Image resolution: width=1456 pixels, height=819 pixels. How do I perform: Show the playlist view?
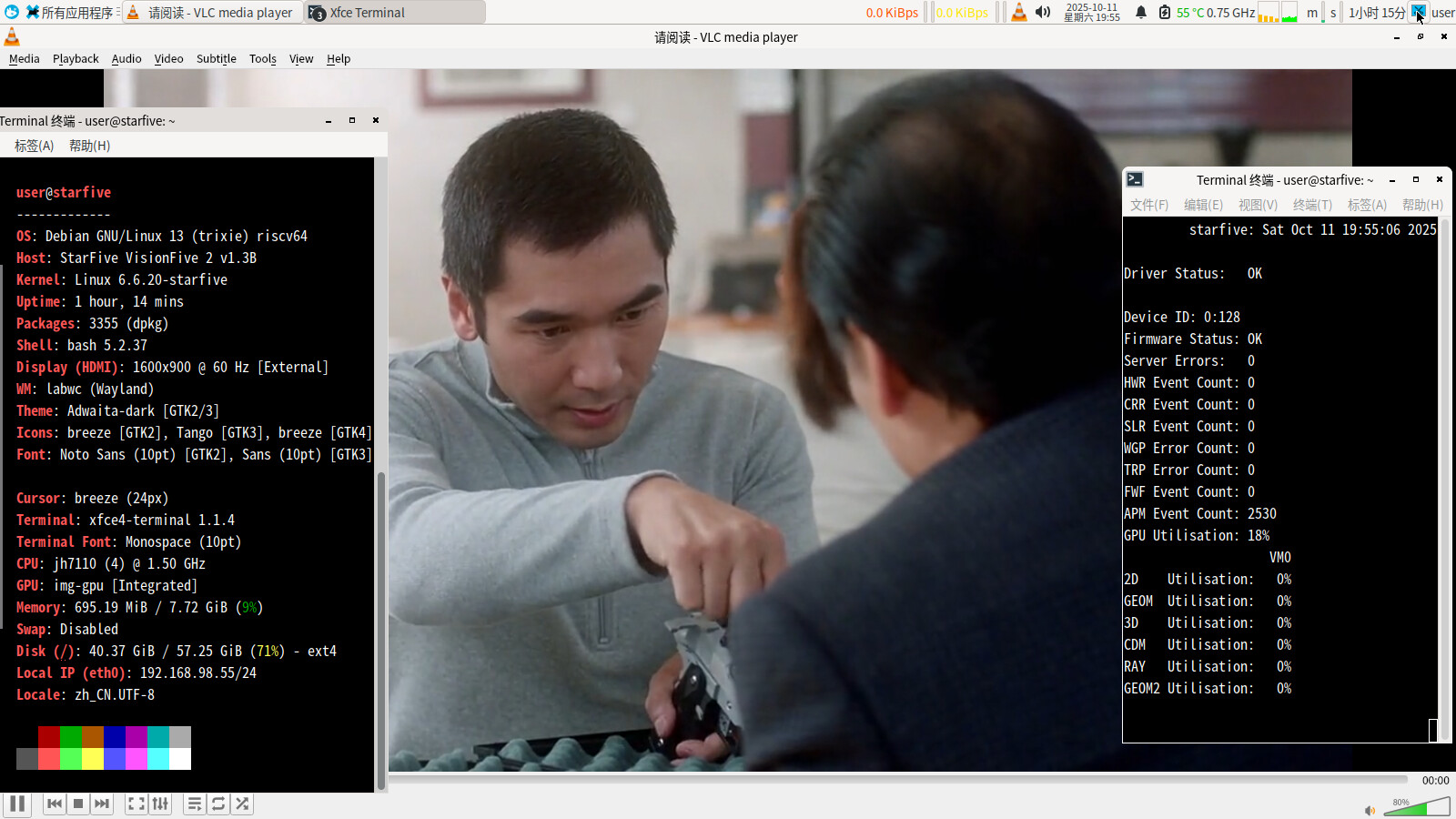point(195,804)
